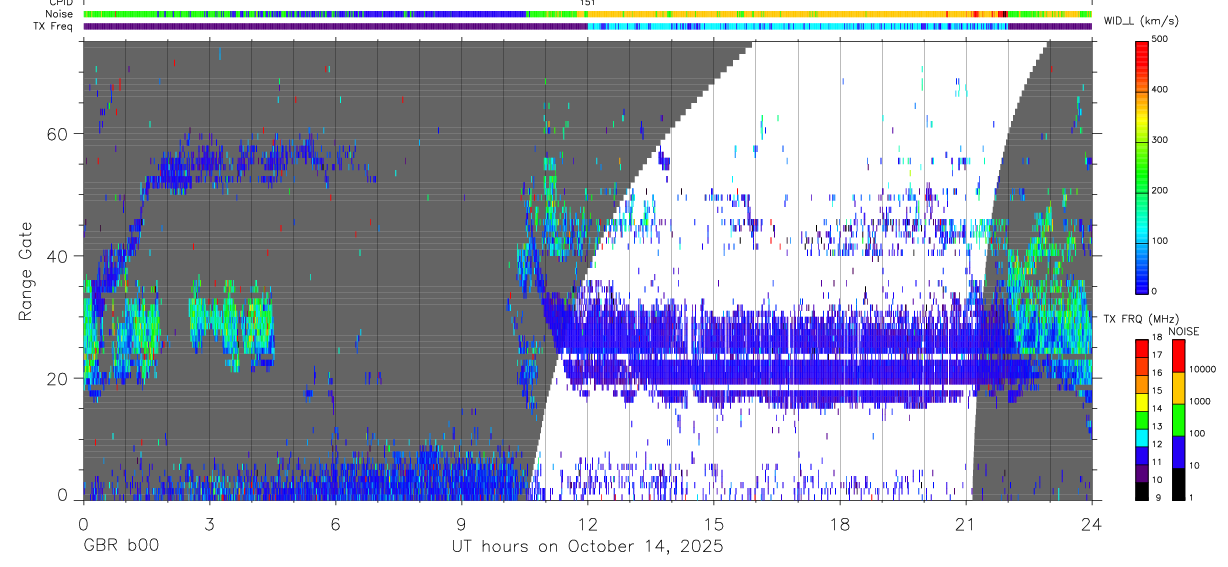Pick the cyan 12–13 MHz swatch in TX FRQ legend
1228x567 pixels.
pyautogui.click(x=1141, y=437)
